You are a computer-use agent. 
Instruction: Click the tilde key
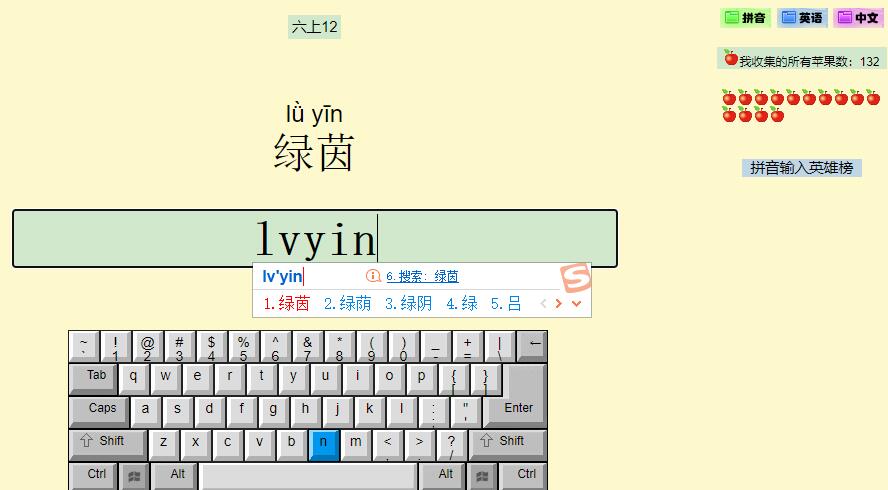(84, 346)
